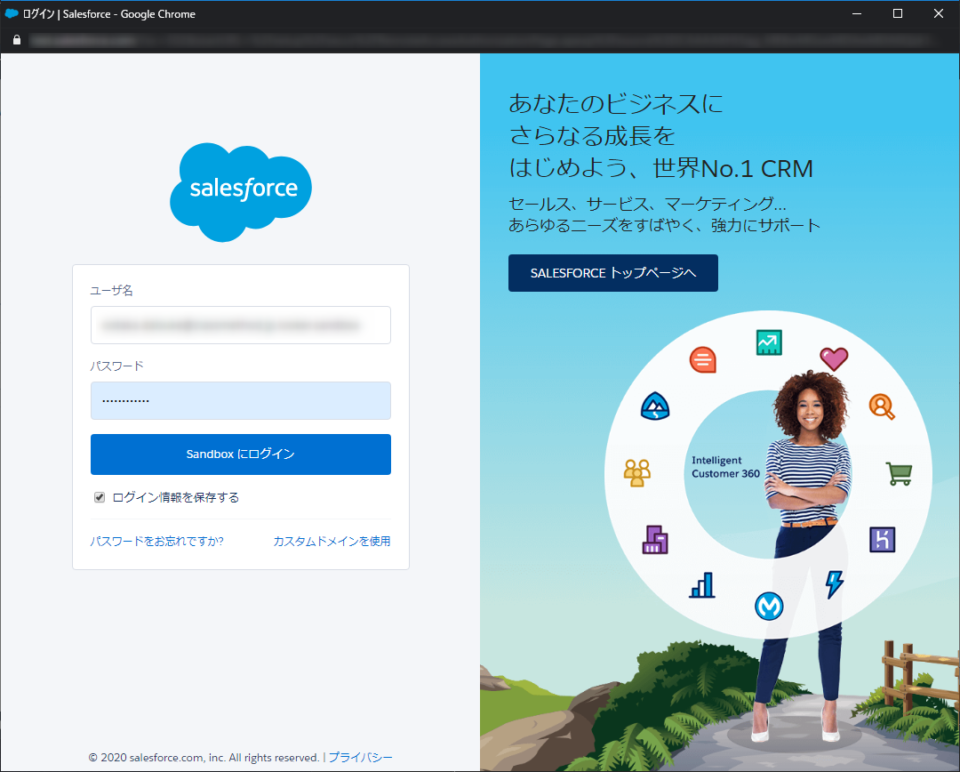Click the 世界No.1 CRM headline text
This screenshot has height=772, width=960.
coord(733,168)
